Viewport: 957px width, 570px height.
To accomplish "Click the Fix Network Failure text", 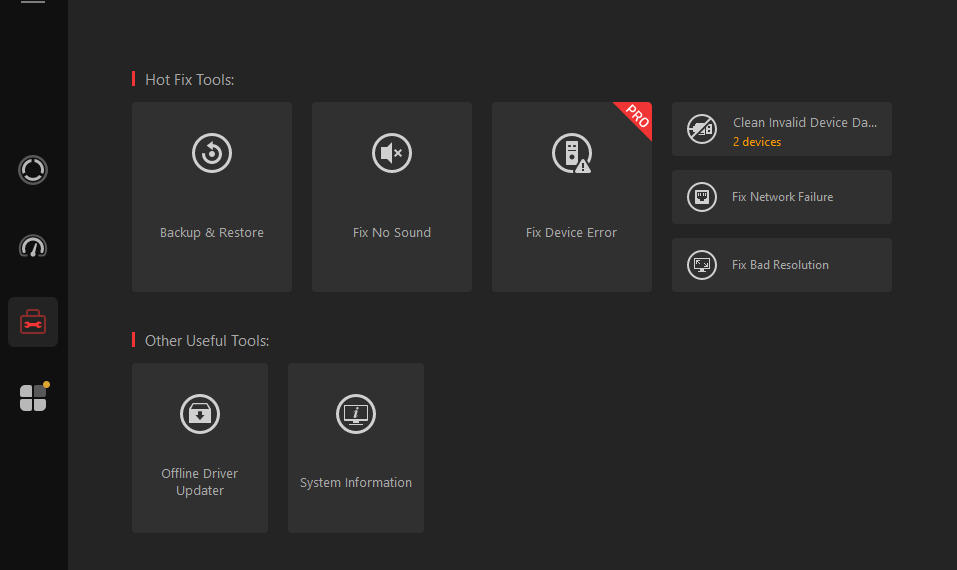I will tap(782, 197).
